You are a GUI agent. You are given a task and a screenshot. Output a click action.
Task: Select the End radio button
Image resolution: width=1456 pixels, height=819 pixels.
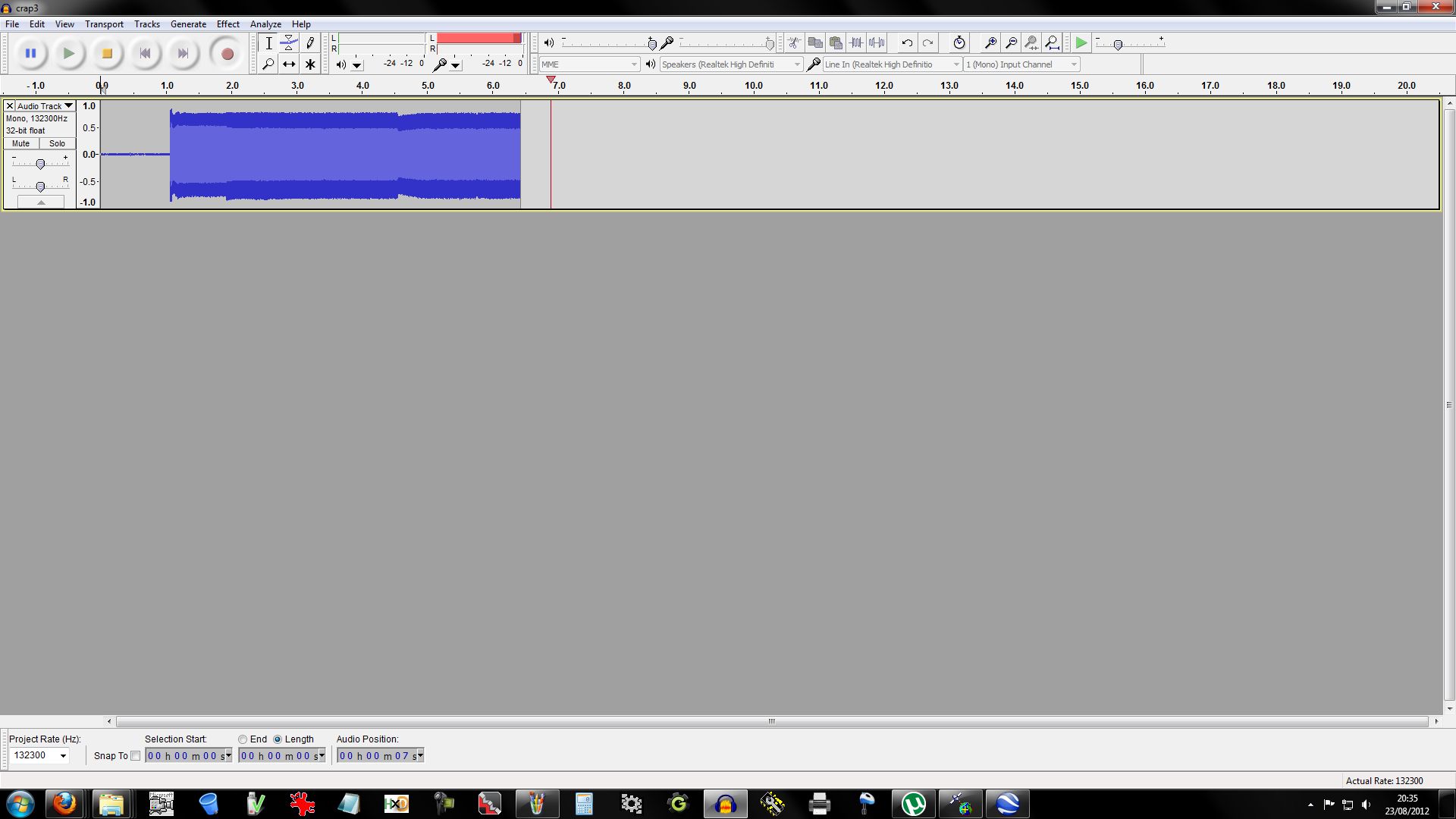(x=243, y=739)
